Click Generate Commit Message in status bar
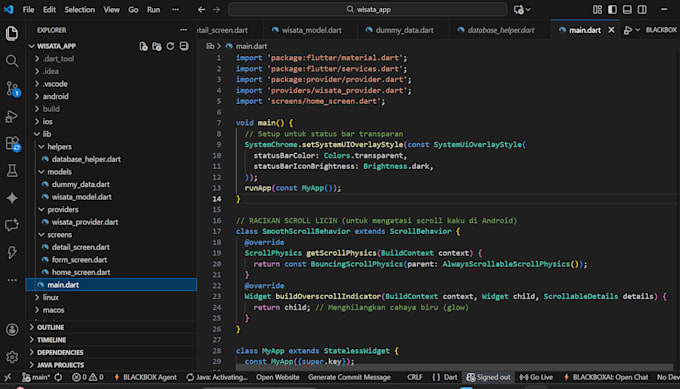Image resolution: width=680 pixels, height=389 pixels. pyautogui.click(x=349, y=377)
